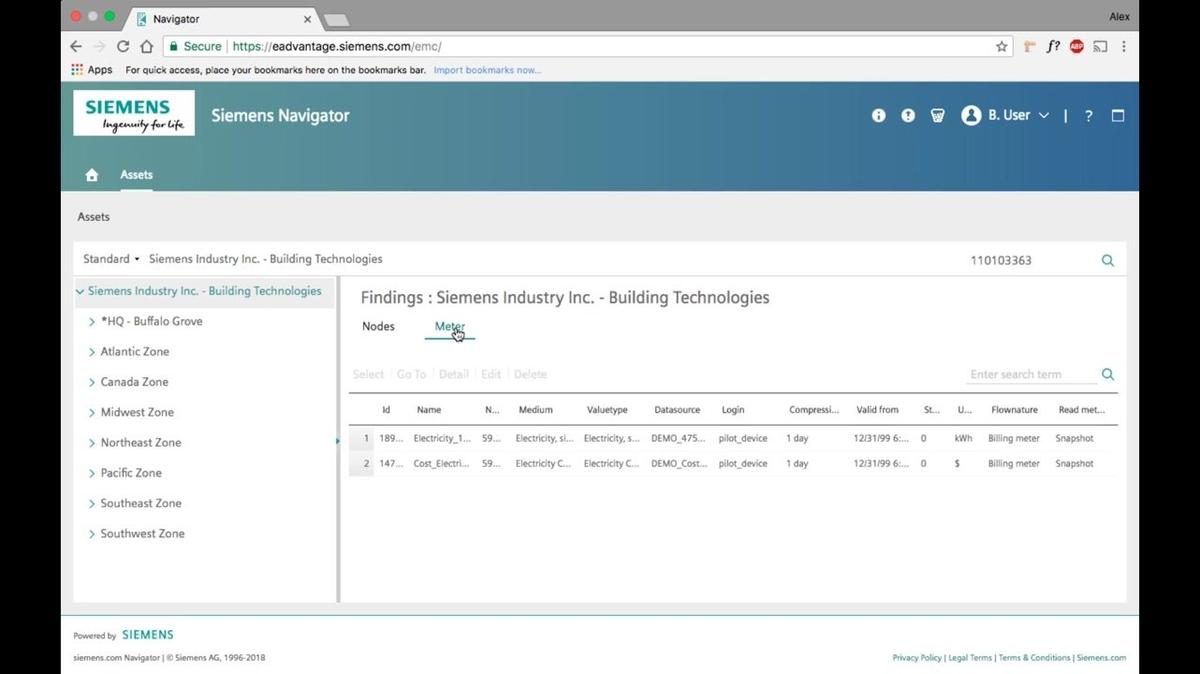Click the f? extension icon

[x=1053, y=46]
